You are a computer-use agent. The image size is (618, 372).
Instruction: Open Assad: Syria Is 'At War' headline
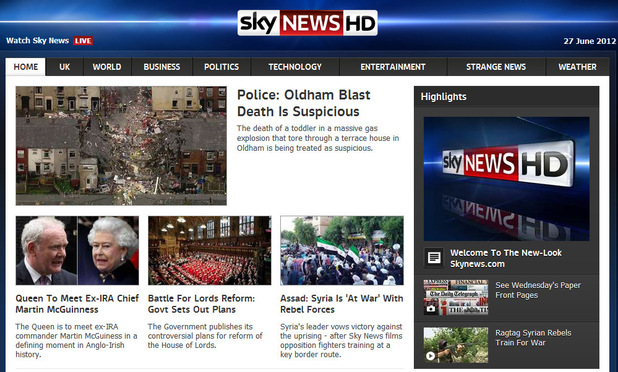(342, 304)
